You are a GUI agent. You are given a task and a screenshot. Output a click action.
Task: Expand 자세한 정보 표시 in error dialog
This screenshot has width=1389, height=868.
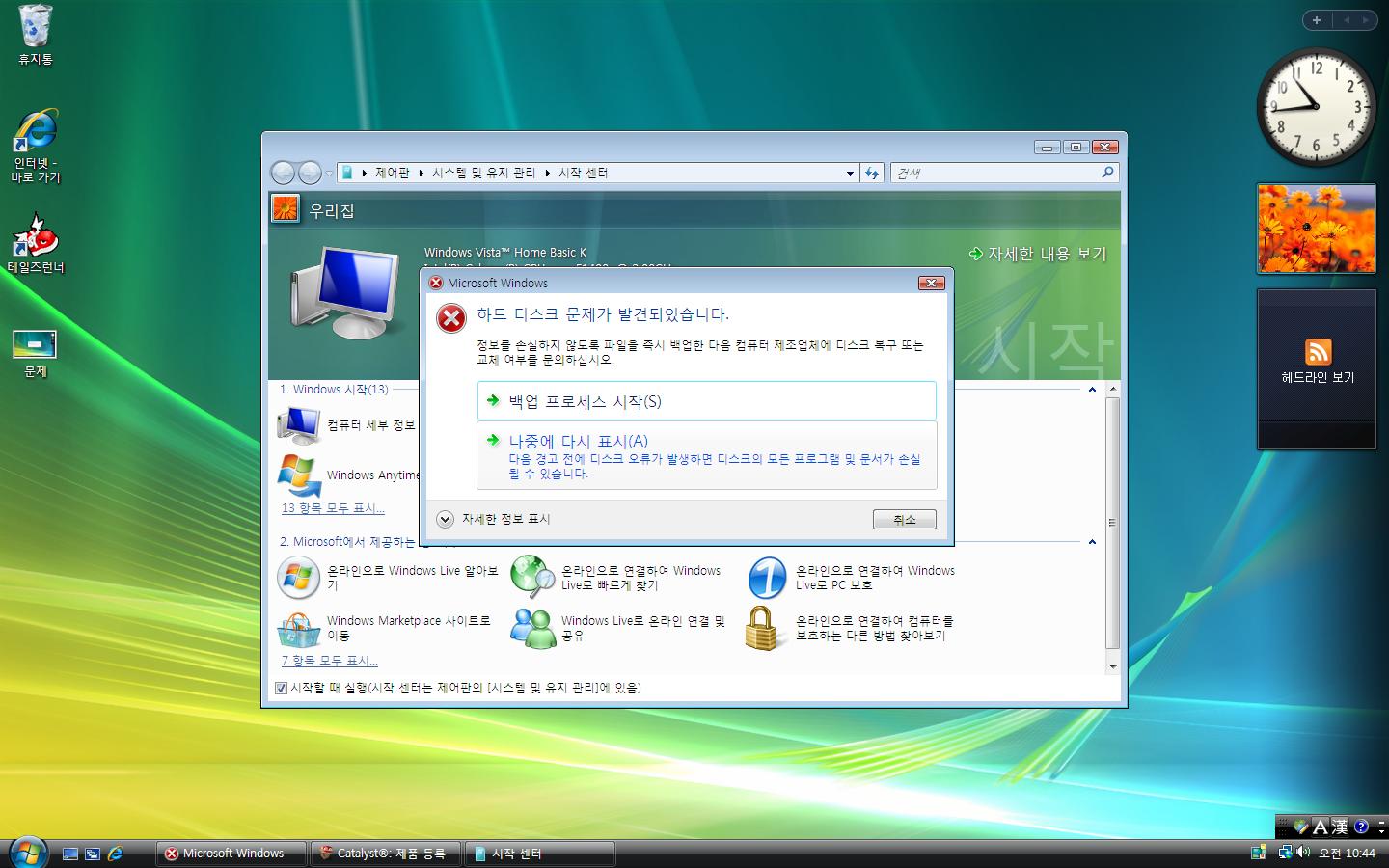[445, 519]
